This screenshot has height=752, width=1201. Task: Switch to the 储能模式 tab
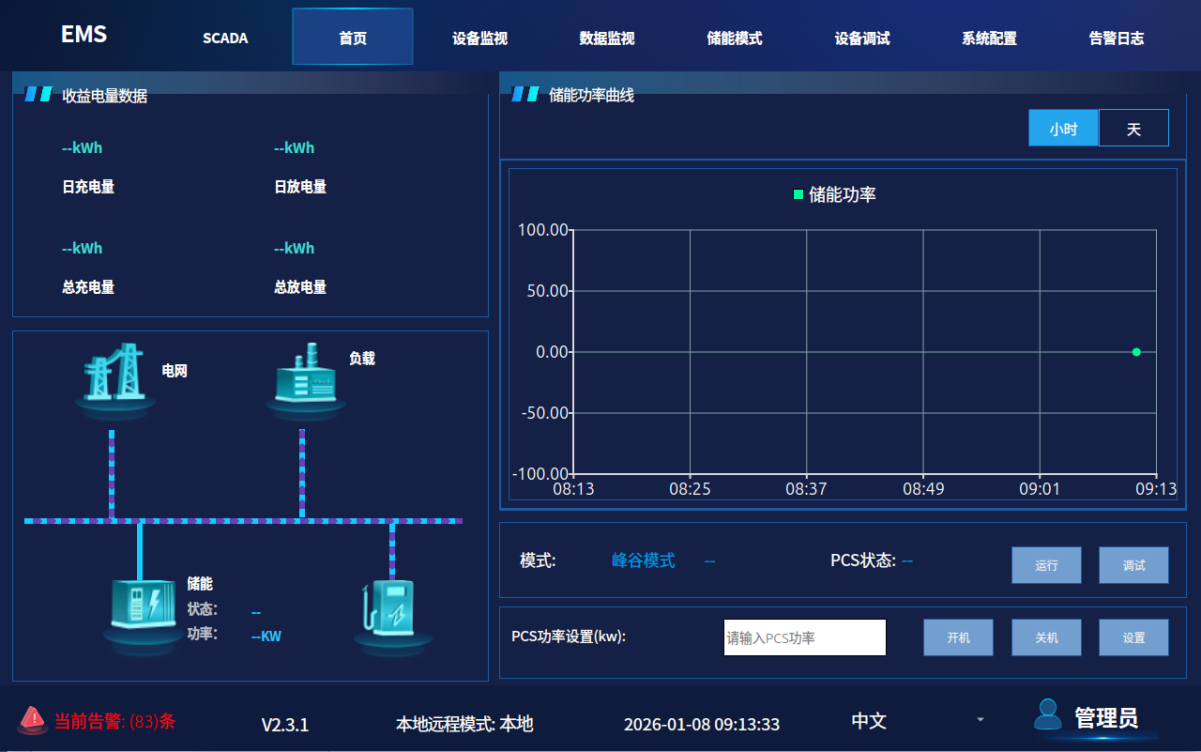point(734,38)
